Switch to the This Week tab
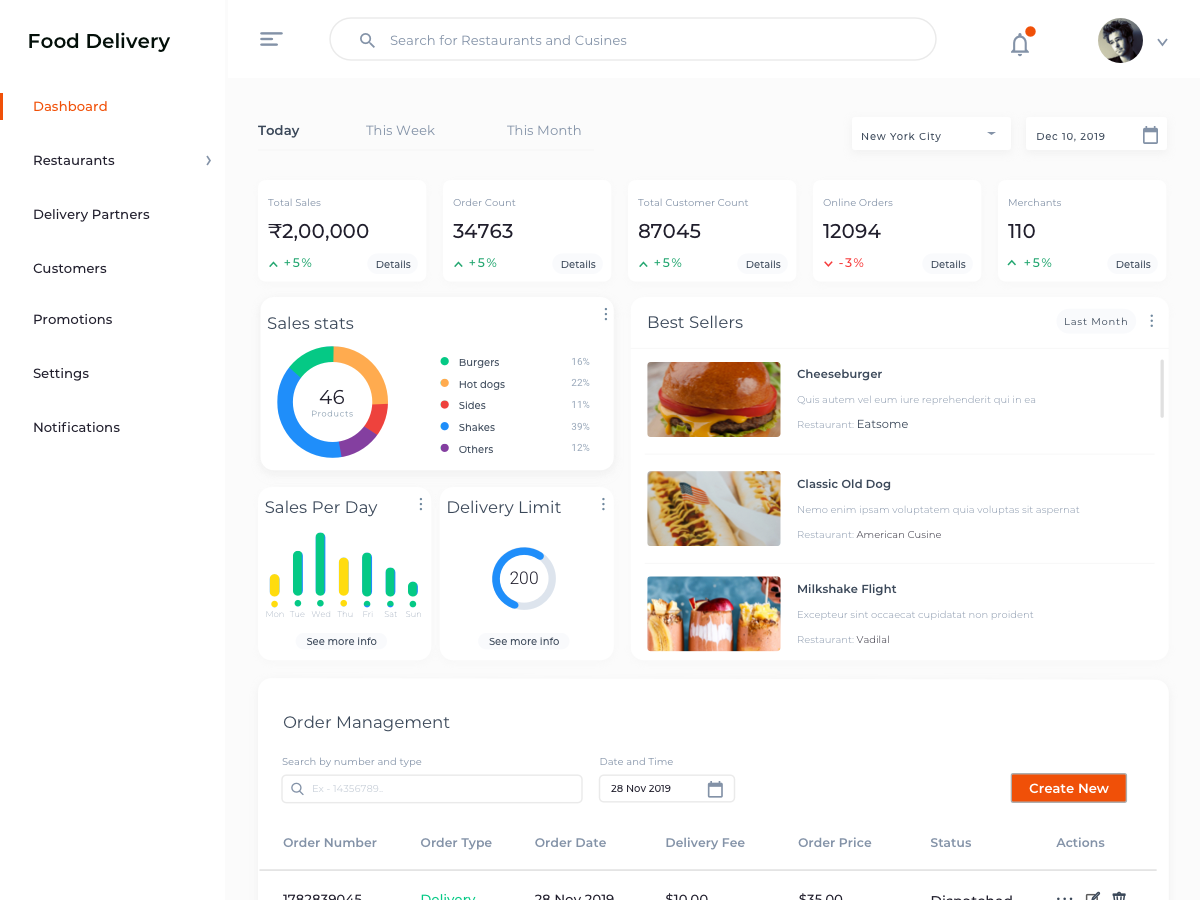Image resolution: width=1200 pixels, height=900 pixels. click(400, 130)
